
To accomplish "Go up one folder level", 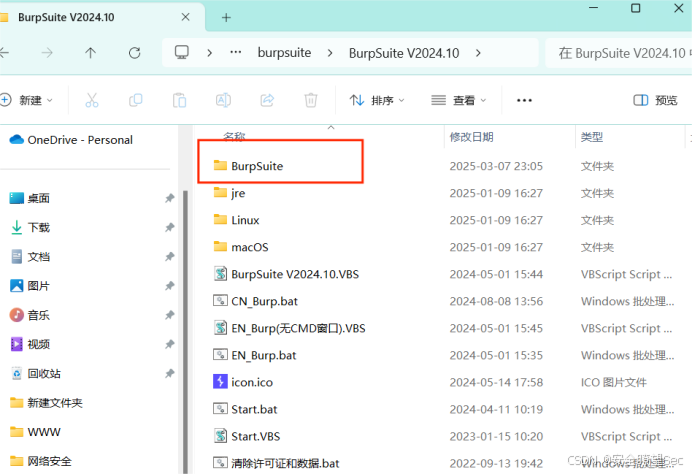I will (x=90, y=53).
